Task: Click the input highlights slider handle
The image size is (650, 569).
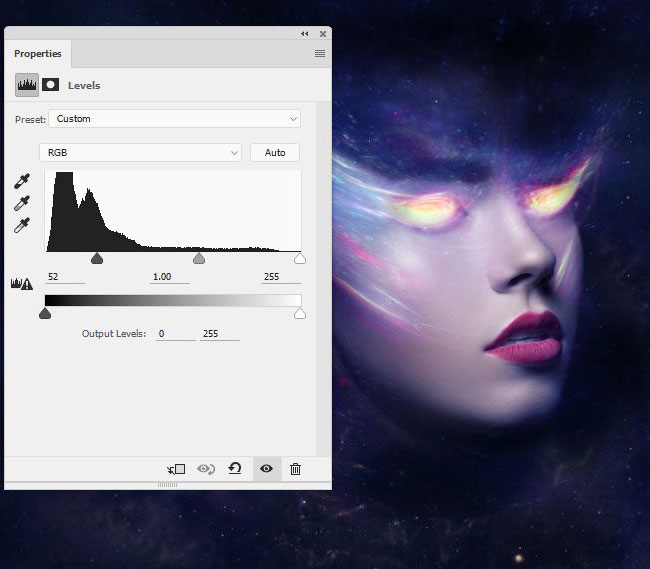Action: 300,259
